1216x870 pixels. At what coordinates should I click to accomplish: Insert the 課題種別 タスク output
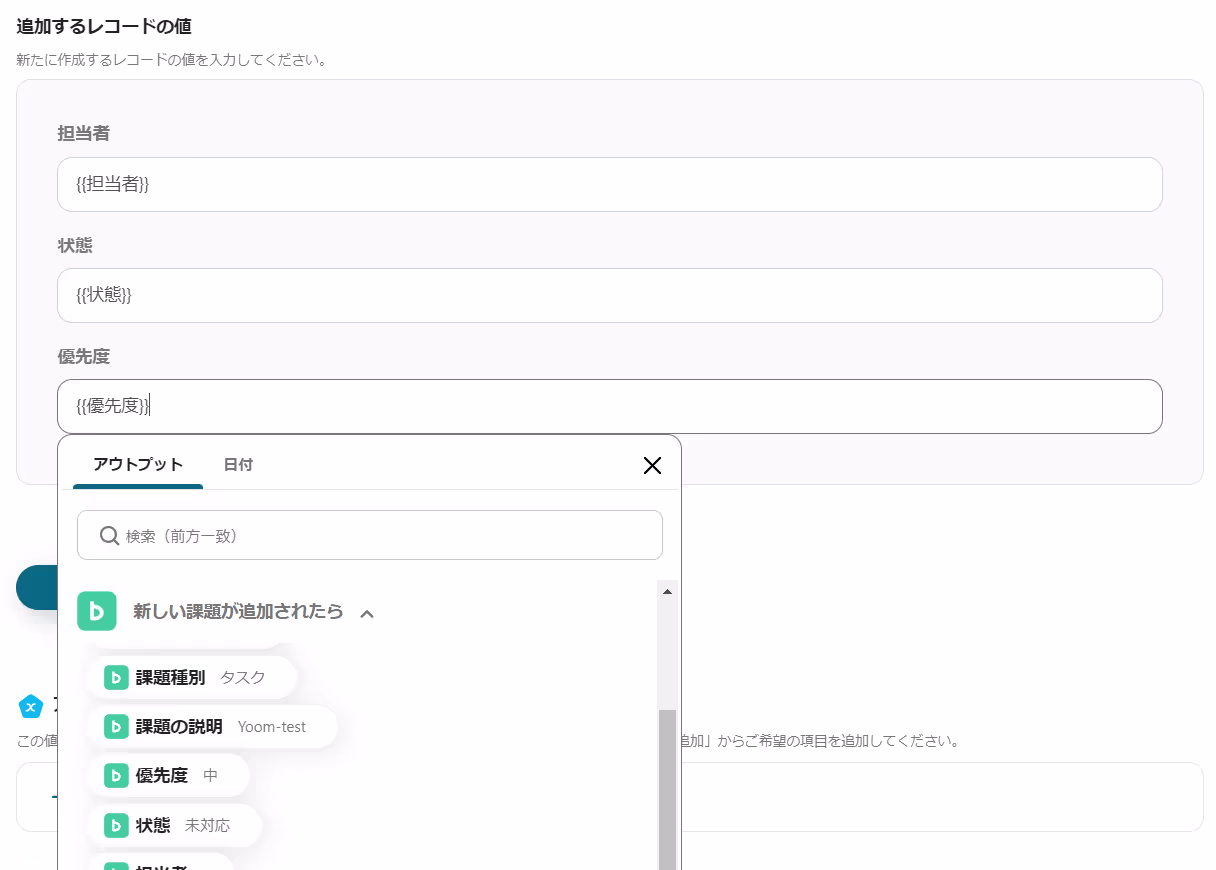point(192,677)
